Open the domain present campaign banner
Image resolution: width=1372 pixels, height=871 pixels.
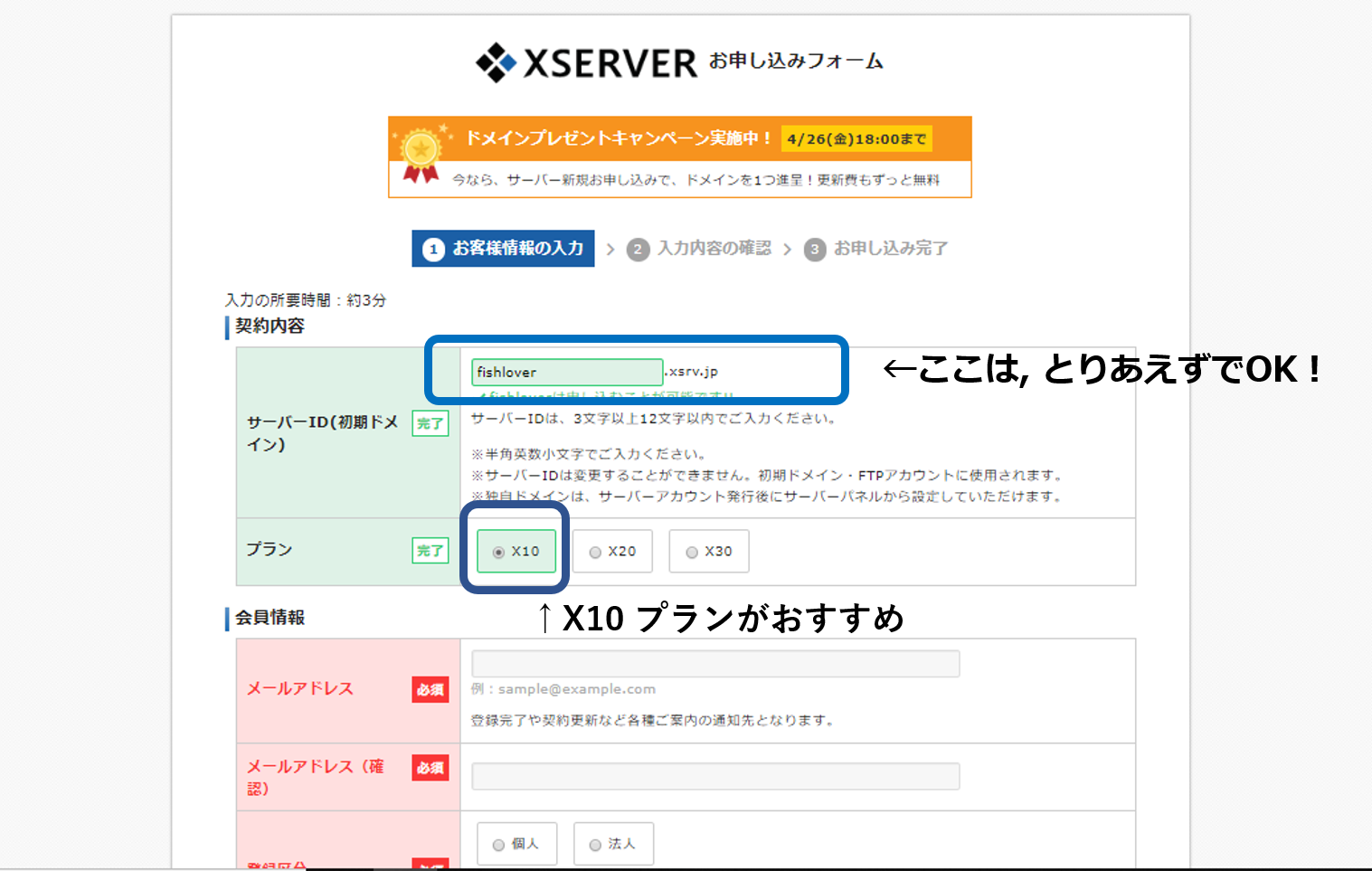[x=680, y=156]
